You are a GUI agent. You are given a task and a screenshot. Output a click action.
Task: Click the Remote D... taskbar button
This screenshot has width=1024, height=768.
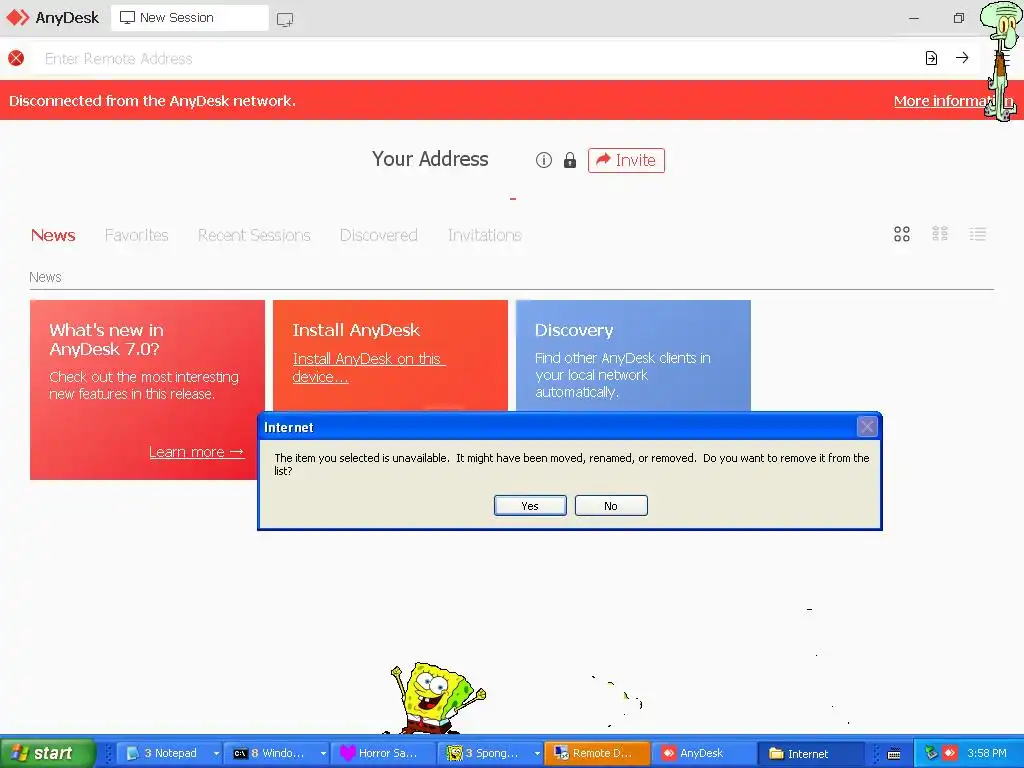pyautogui.click(x=598, y=753)
